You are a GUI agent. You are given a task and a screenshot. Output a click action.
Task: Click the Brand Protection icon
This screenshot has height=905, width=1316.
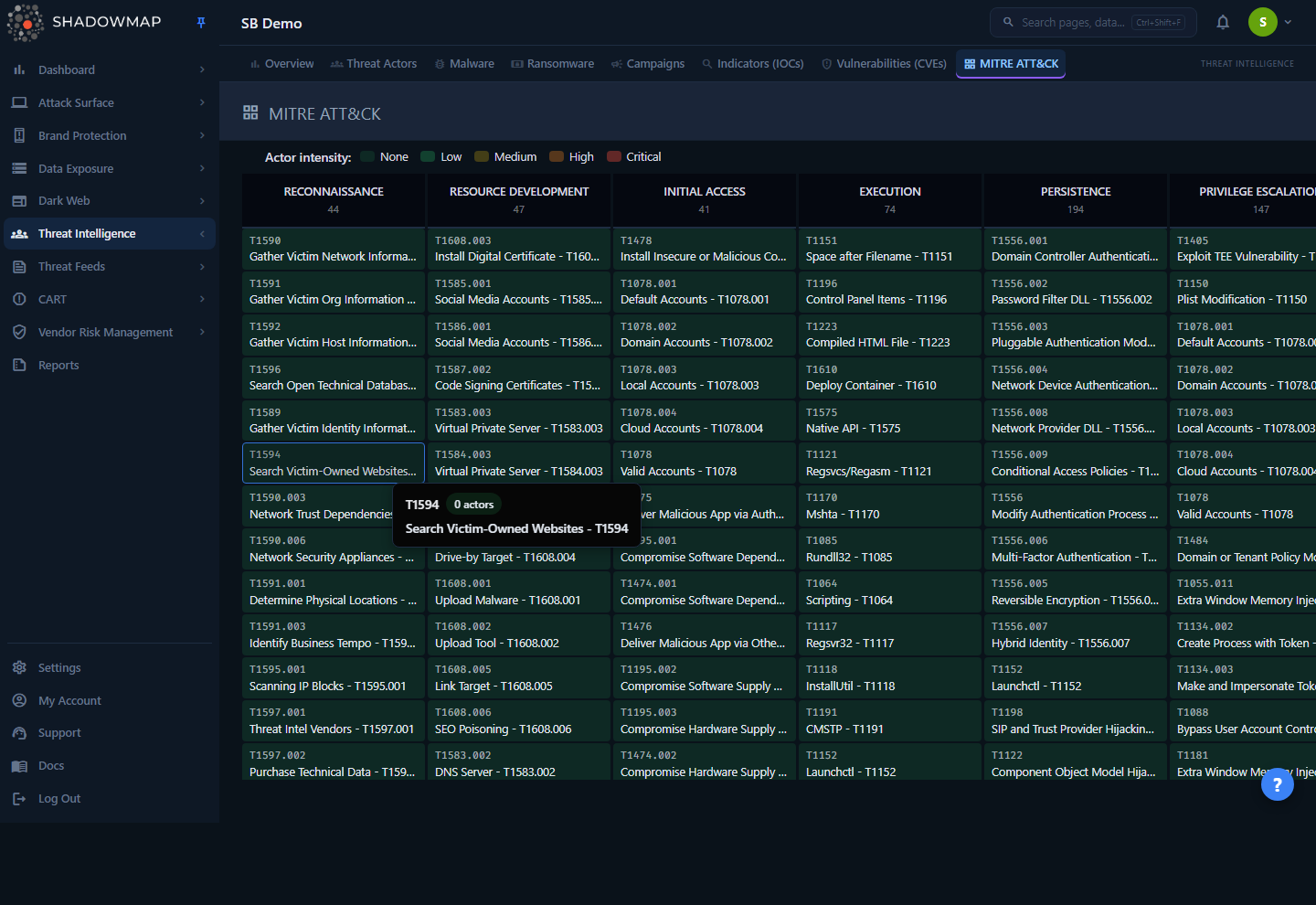[x=19, y=135]
